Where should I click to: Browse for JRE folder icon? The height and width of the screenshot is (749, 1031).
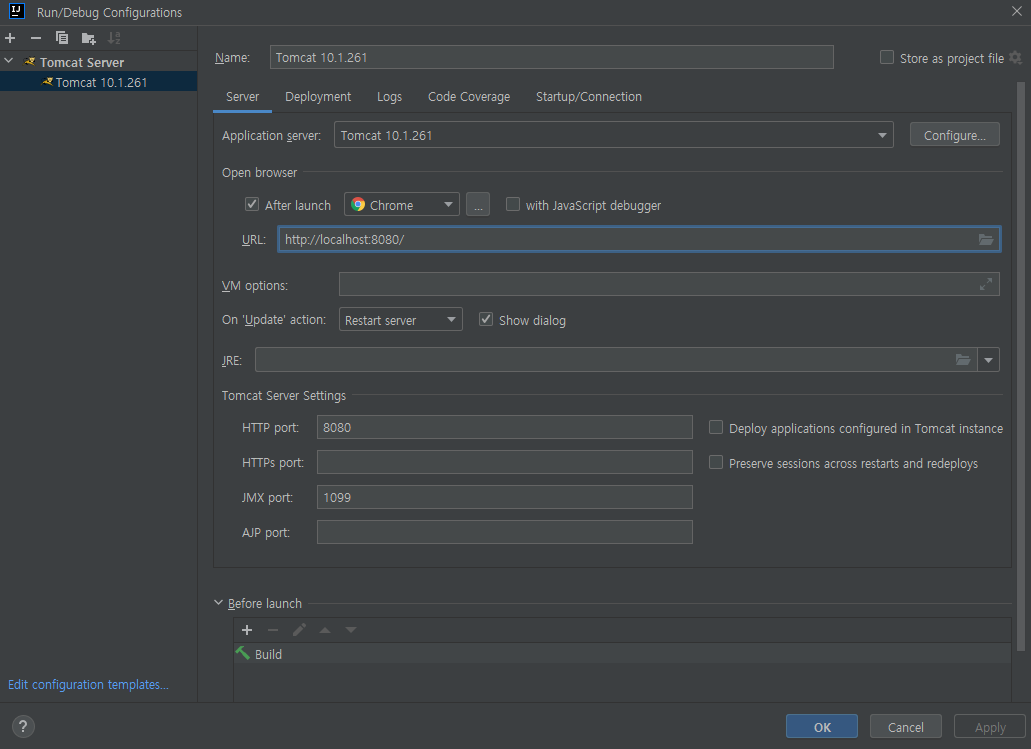click(x=963, y=360)
